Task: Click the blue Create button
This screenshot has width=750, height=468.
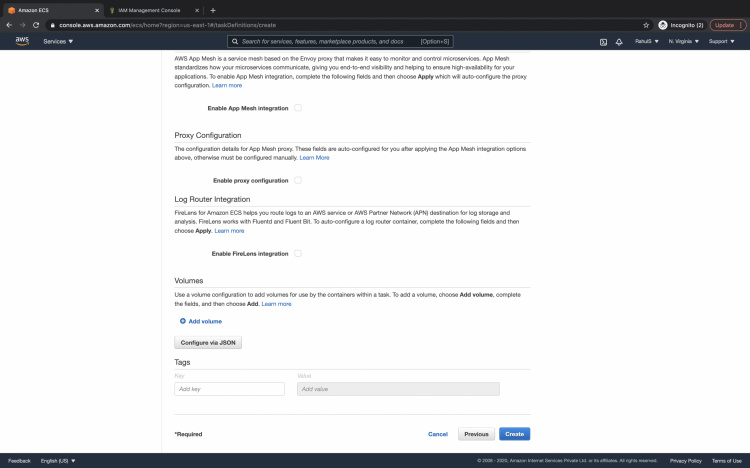Action: click(x=514, y=434)
